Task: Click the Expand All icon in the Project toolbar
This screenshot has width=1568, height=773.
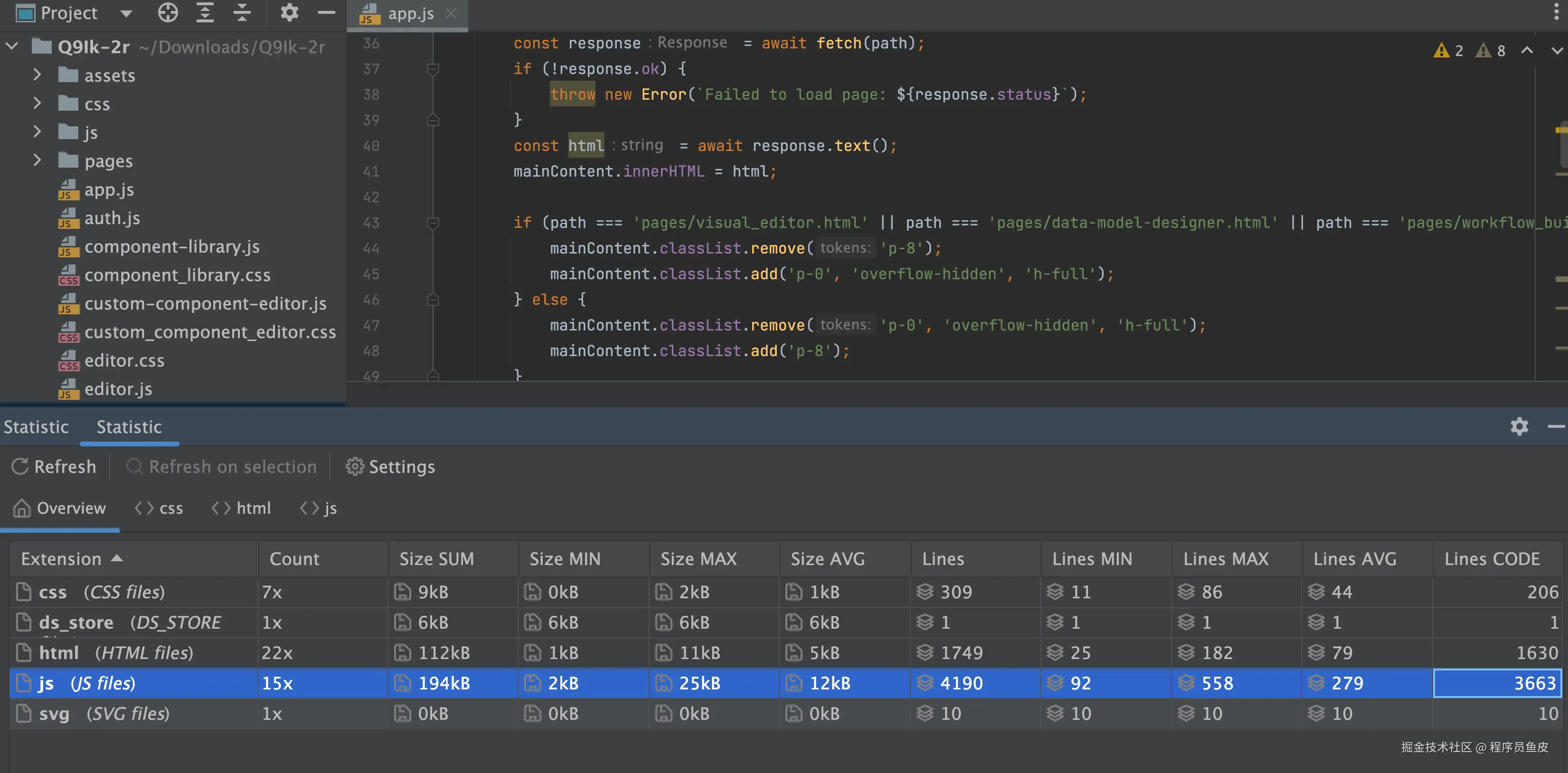Action: click(x=205, y=13)
